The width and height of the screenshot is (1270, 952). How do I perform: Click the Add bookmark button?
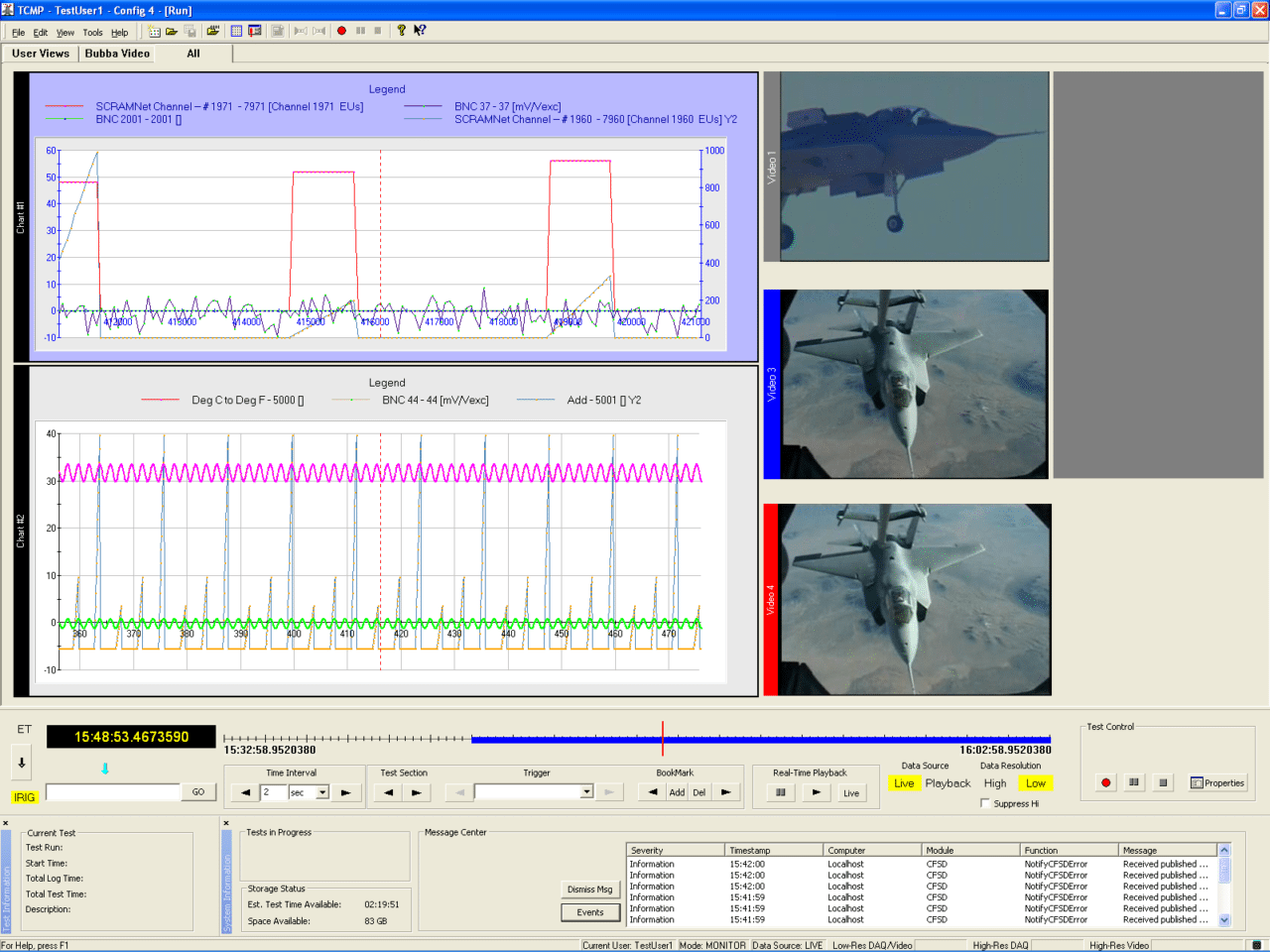(677, 792)
